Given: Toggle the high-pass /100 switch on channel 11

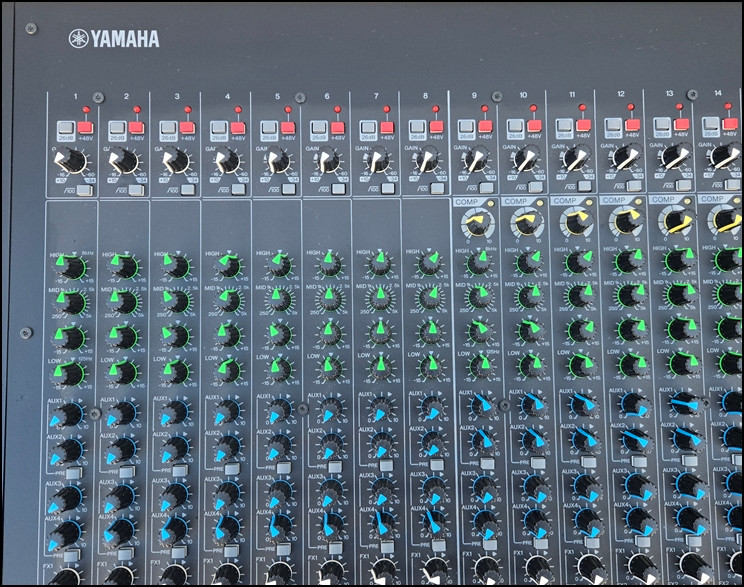Looking at the screenshot, I should point(585,186).
